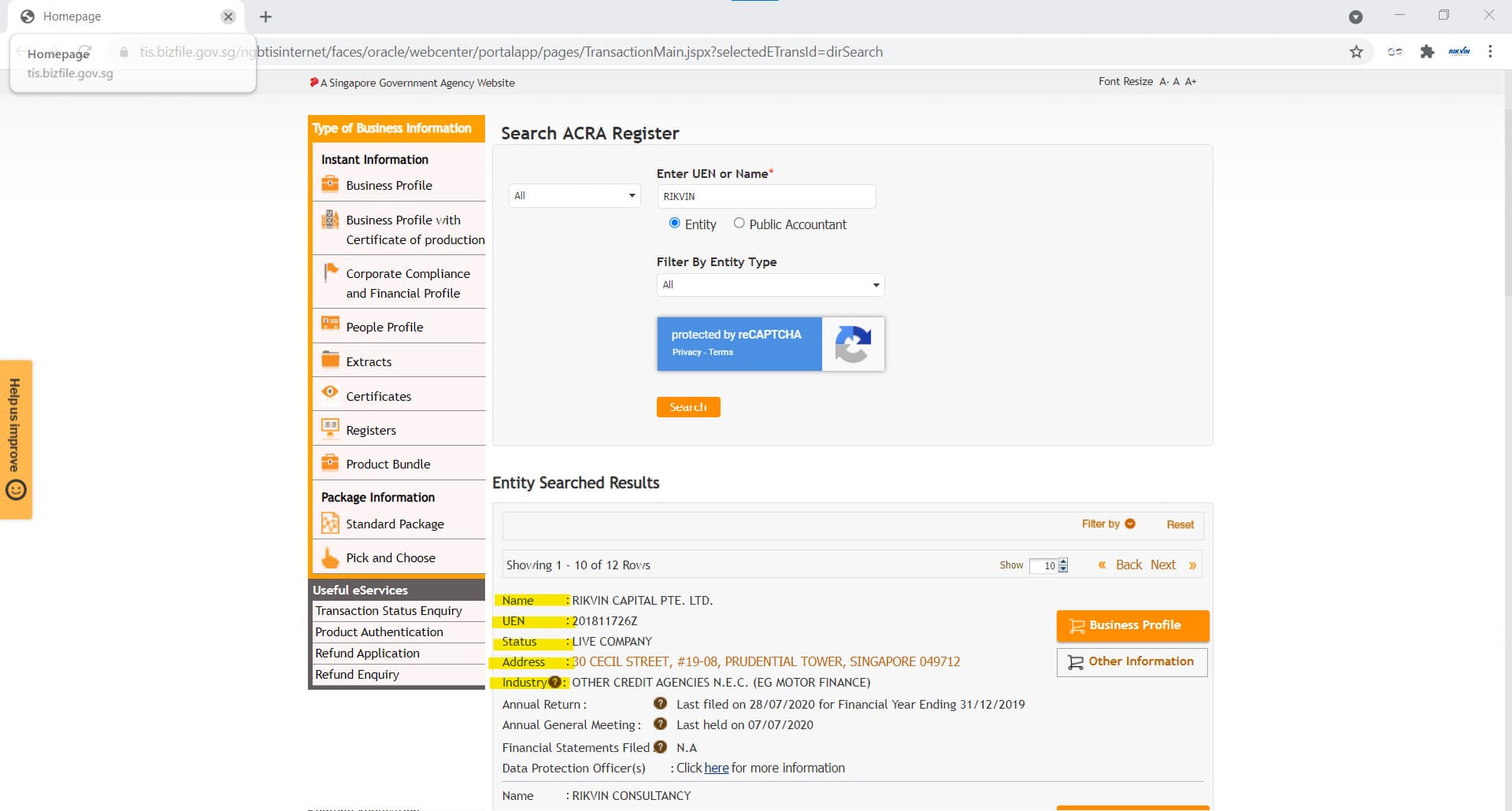Click the Corporate Compliance flag icon

click(330, 272)
